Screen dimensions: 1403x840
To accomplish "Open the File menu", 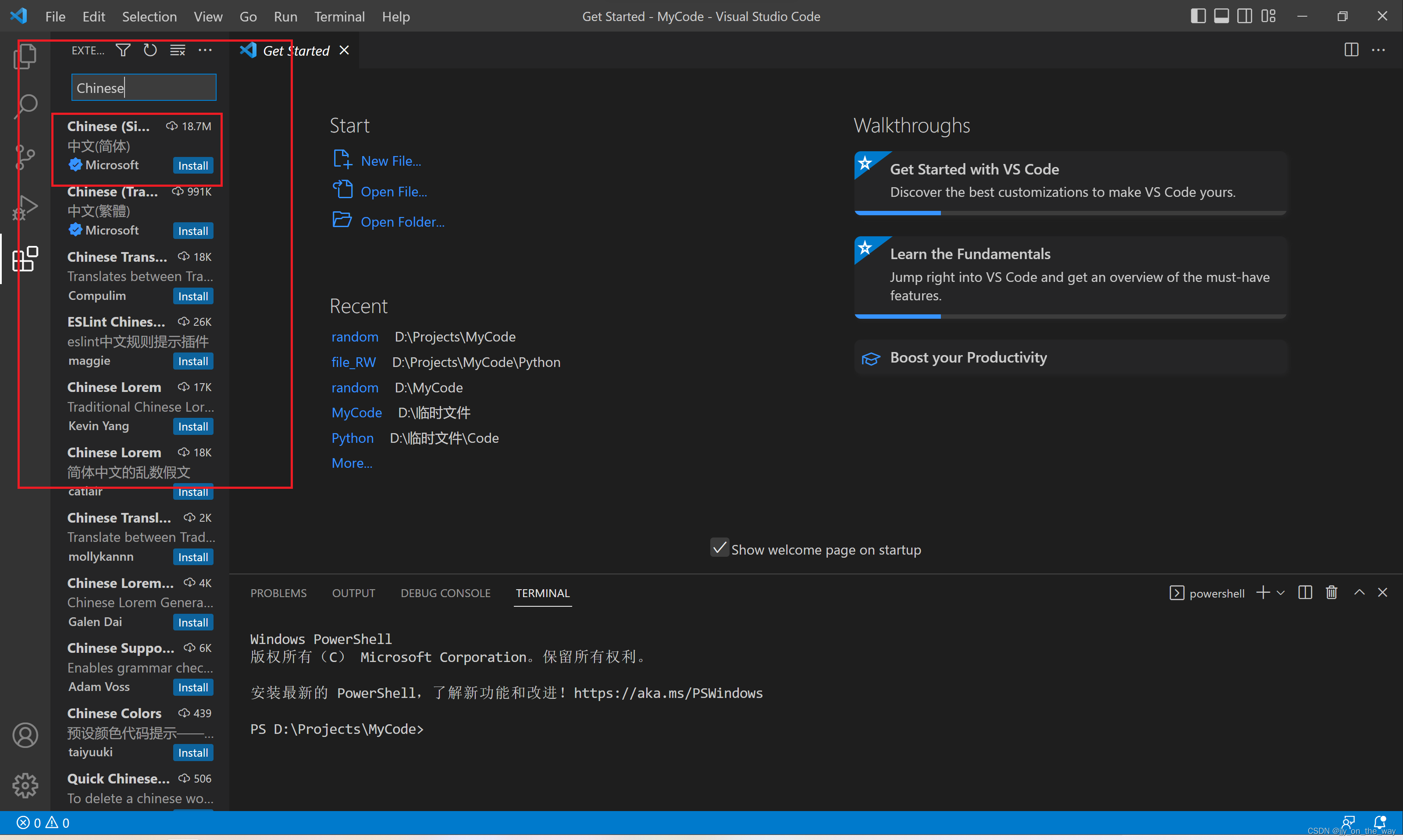I will (55, 16).
